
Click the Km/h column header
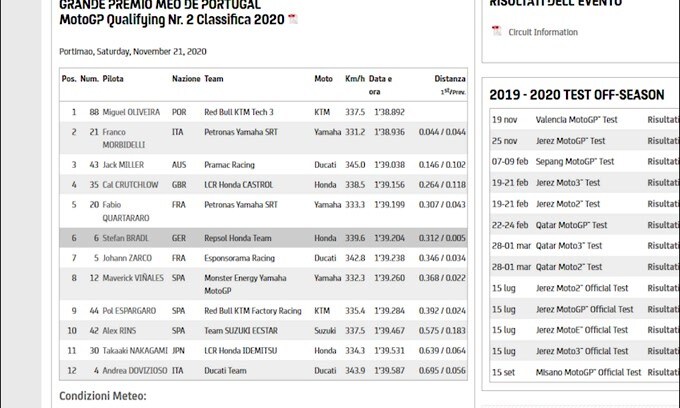click(x=355, y=79)
